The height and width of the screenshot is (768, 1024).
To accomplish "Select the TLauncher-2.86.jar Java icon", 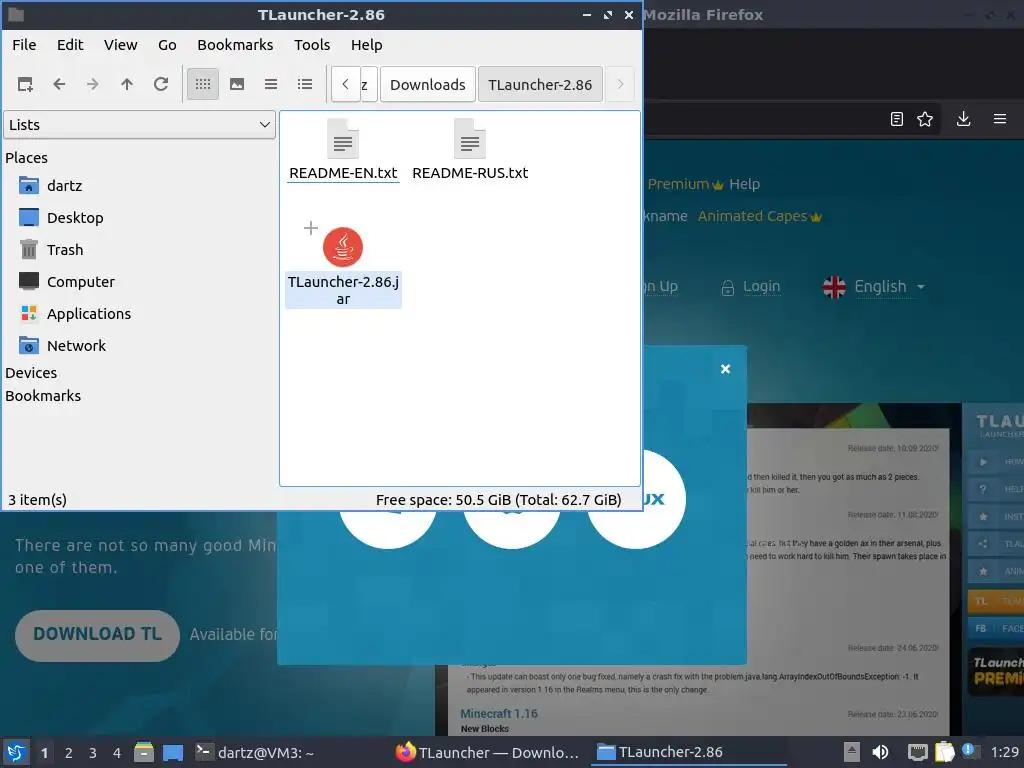I will click(343, 247).
